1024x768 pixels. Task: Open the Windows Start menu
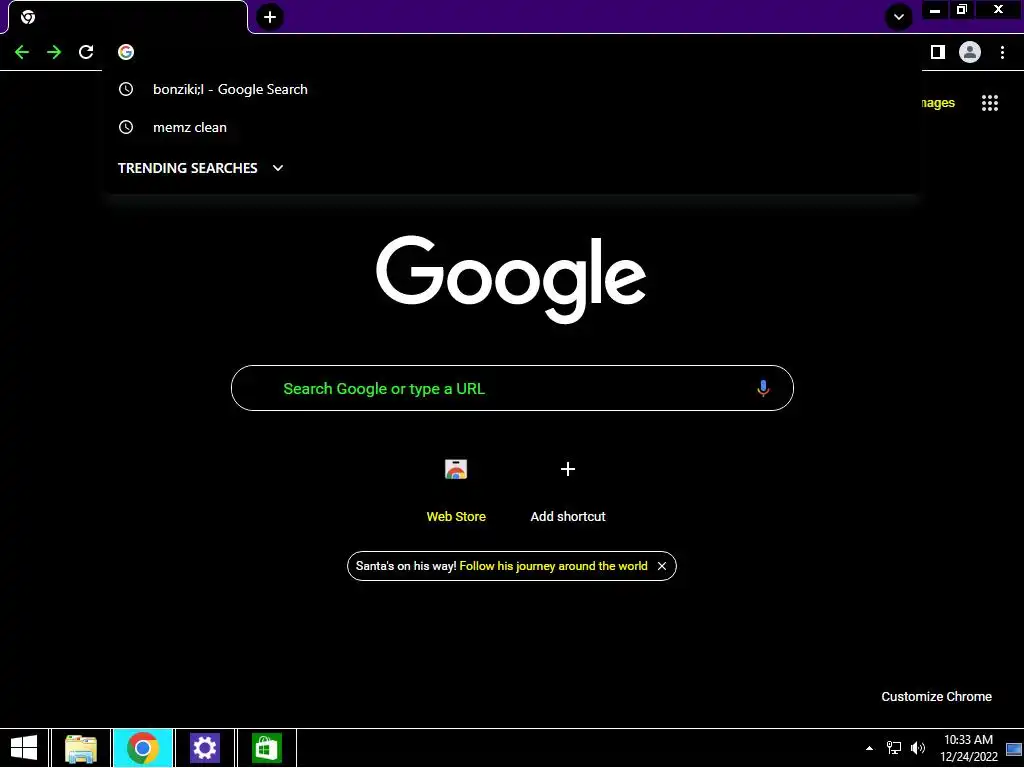[24, 748]
